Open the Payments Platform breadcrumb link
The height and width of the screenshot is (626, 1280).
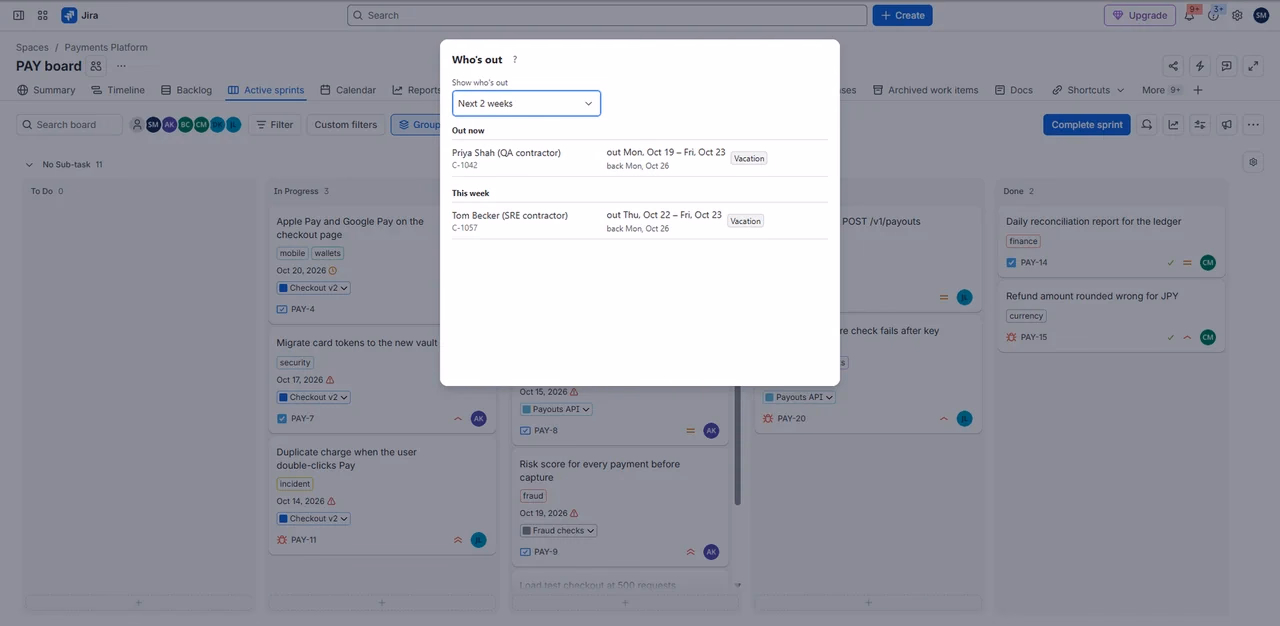(106, 47)
